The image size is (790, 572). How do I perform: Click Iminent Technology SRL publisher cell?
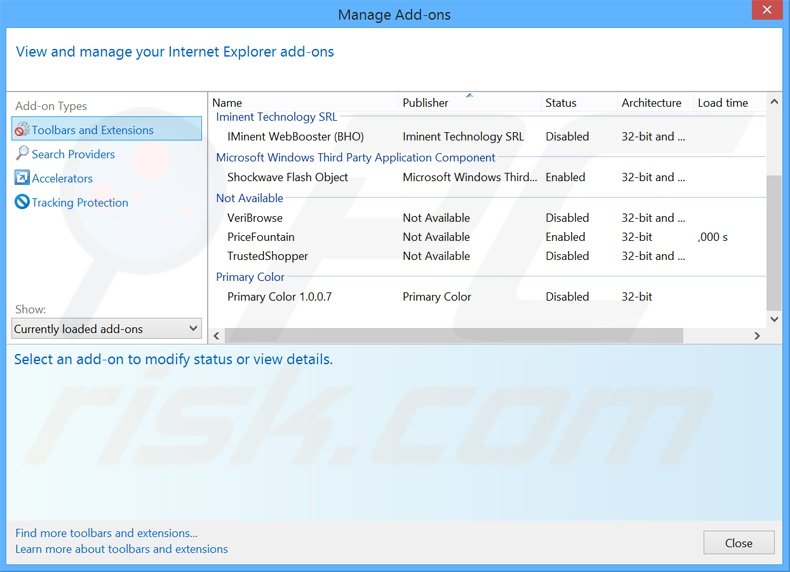pyautogui.click(x=463, y=137)
